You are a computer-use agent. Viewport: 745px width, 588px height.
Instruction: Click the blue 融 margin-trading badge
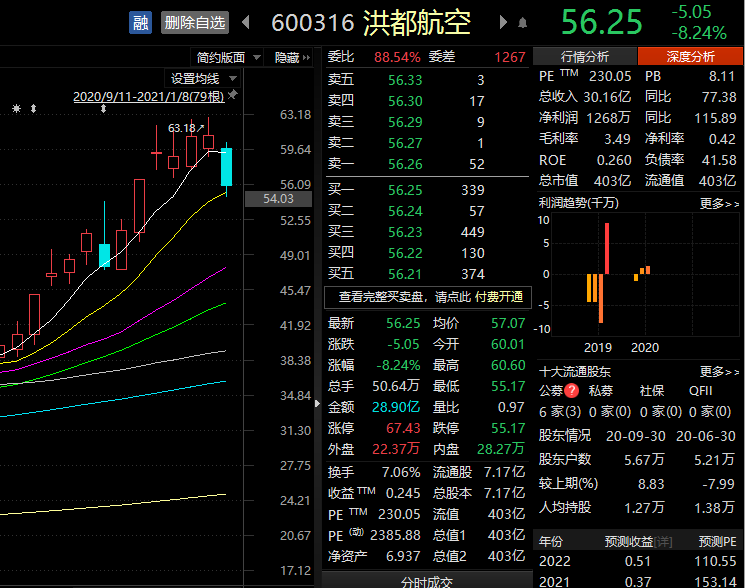(140, 22)
